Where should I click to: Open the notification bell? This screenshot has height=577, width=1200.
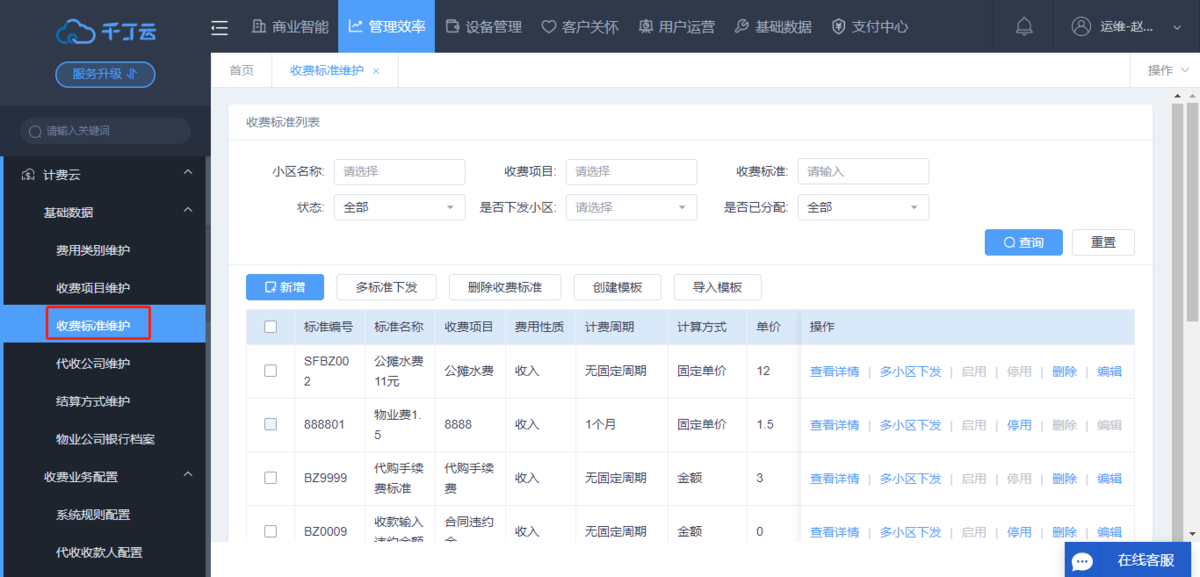[x=1024, y=27]
